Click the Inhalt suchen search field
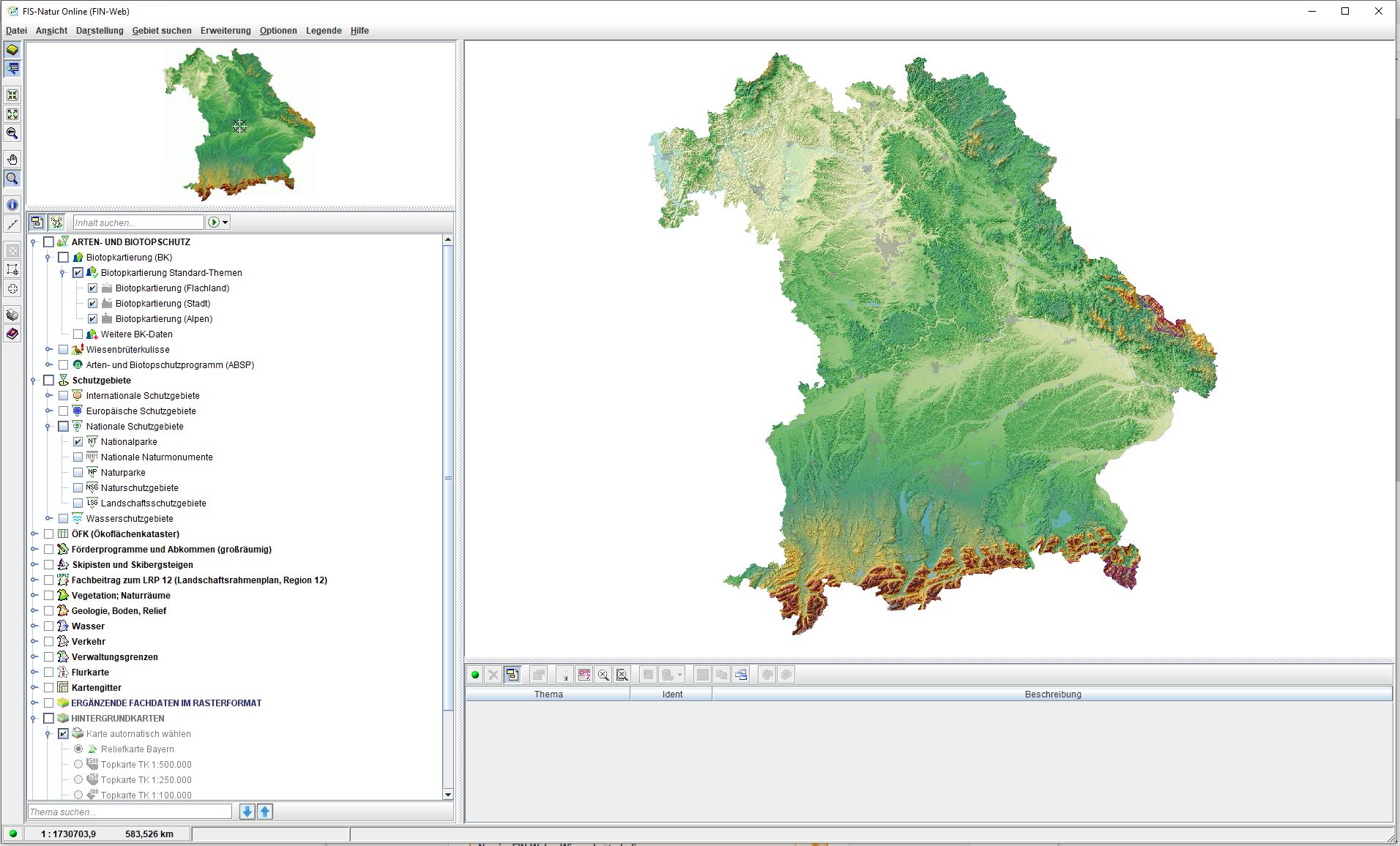This screenshot has width=1400, height=846. [138, 222]
